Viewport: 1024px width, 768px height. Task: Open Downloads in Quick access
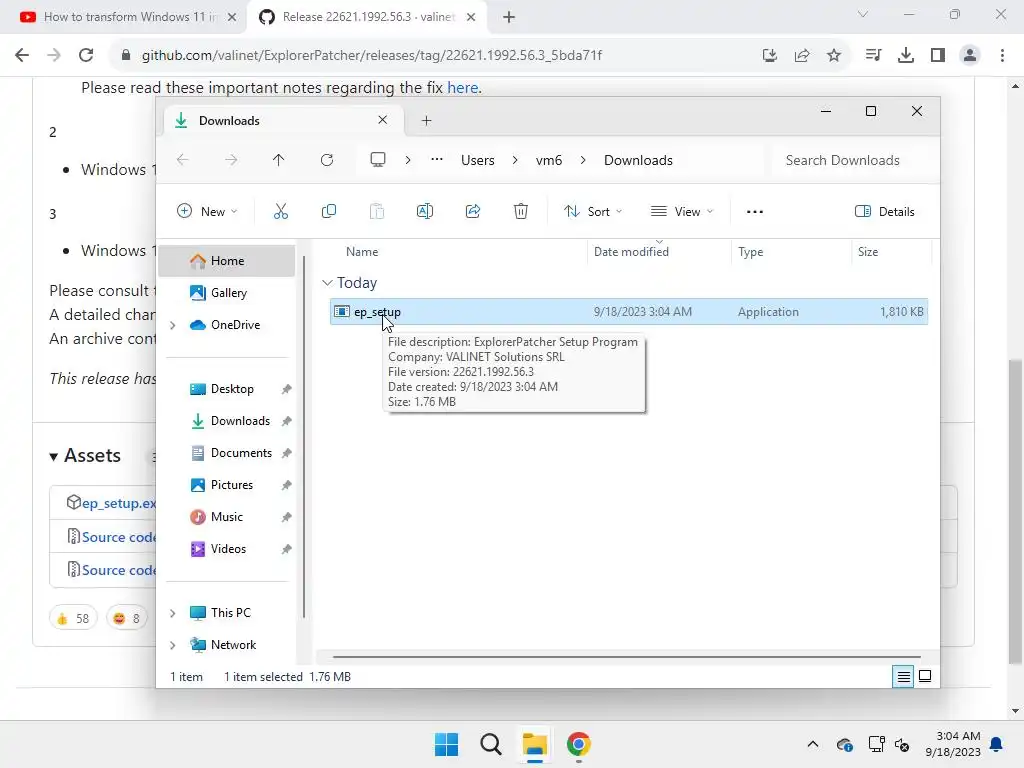(231, 421)
